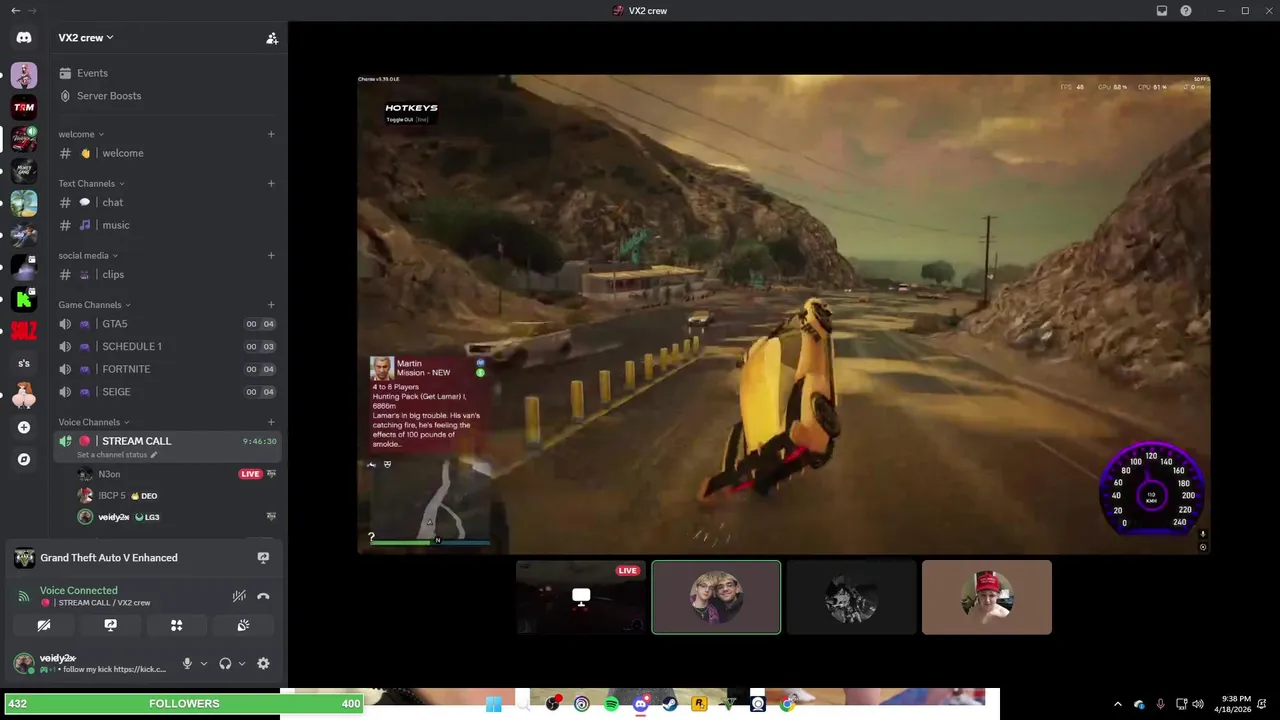
Task: Edit channel status pencil icon
Action: coord(154,455)
